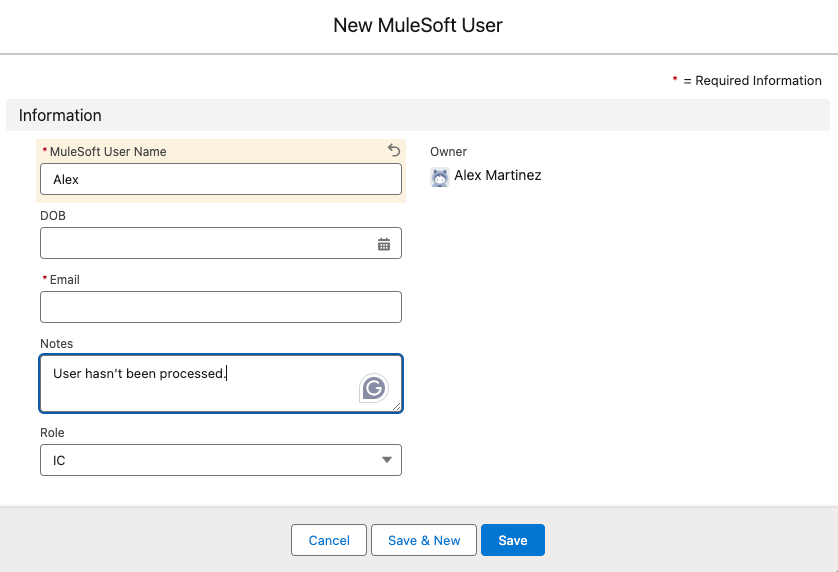838x572 pixels.
Task: Undo changes to MuleSoft User Name field
Action: pos(394,150)
